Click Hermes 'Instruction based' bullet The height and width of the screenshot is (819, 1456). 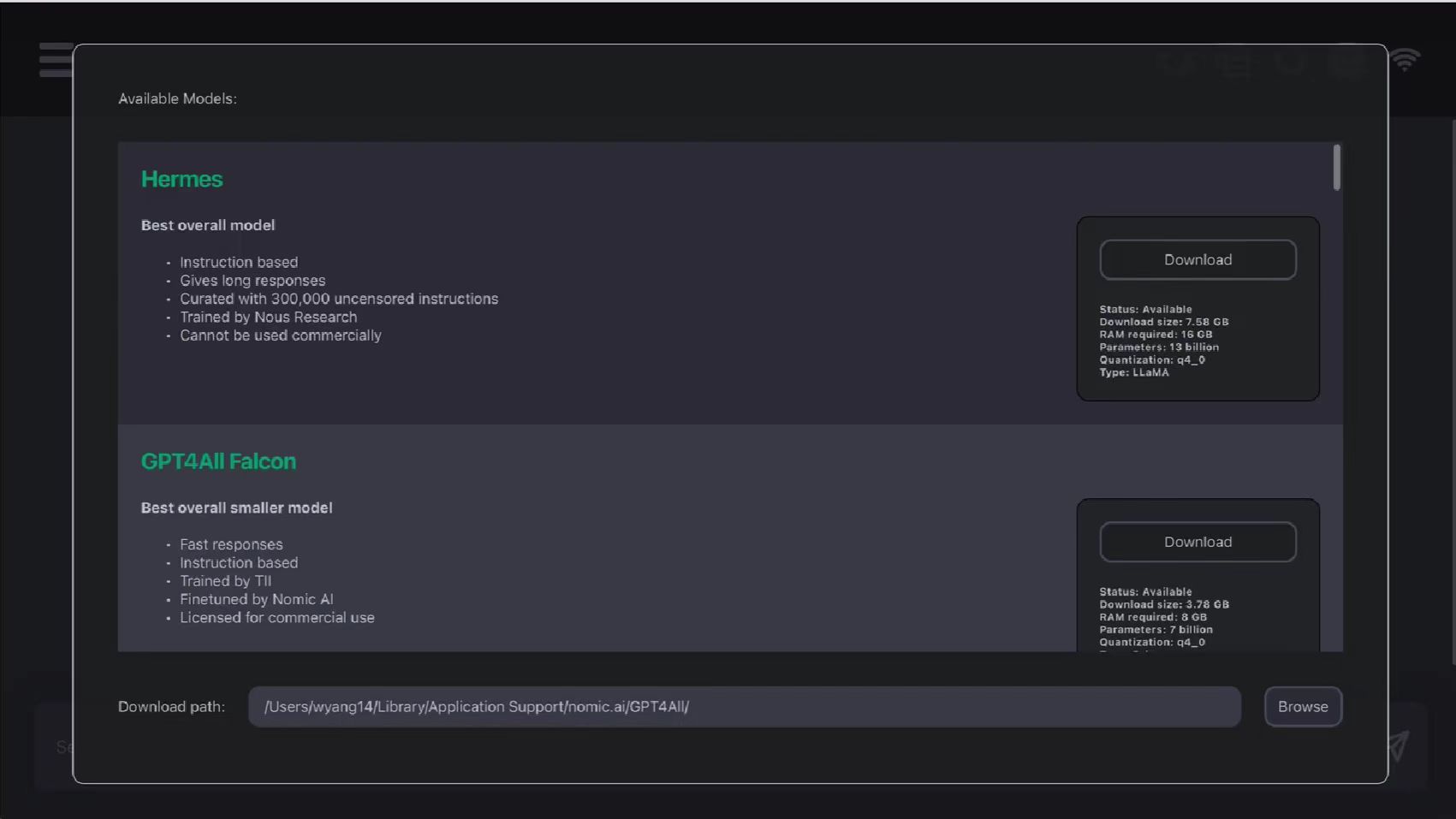pyautogui.click(x=239, y=263)
